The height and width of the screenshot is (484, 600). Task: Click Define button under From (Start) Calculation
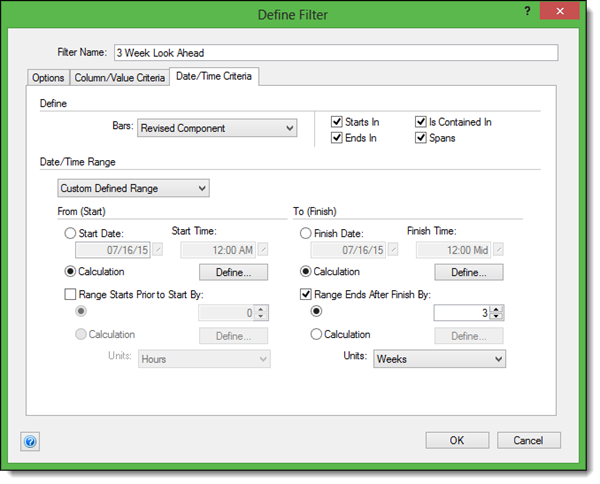[234, 272]
